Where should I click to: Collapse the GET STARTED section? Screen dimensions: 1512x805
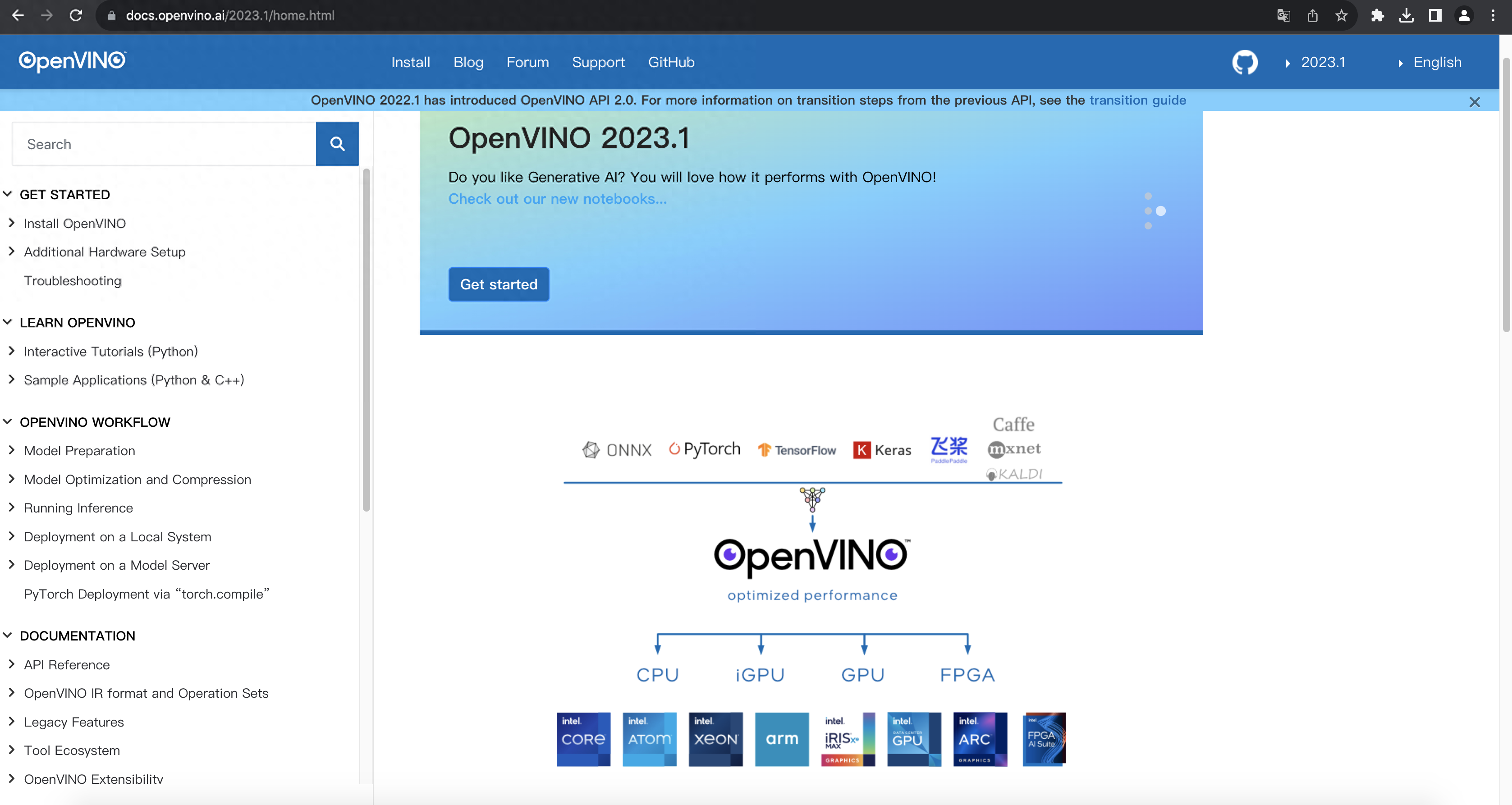pos(8,194)
